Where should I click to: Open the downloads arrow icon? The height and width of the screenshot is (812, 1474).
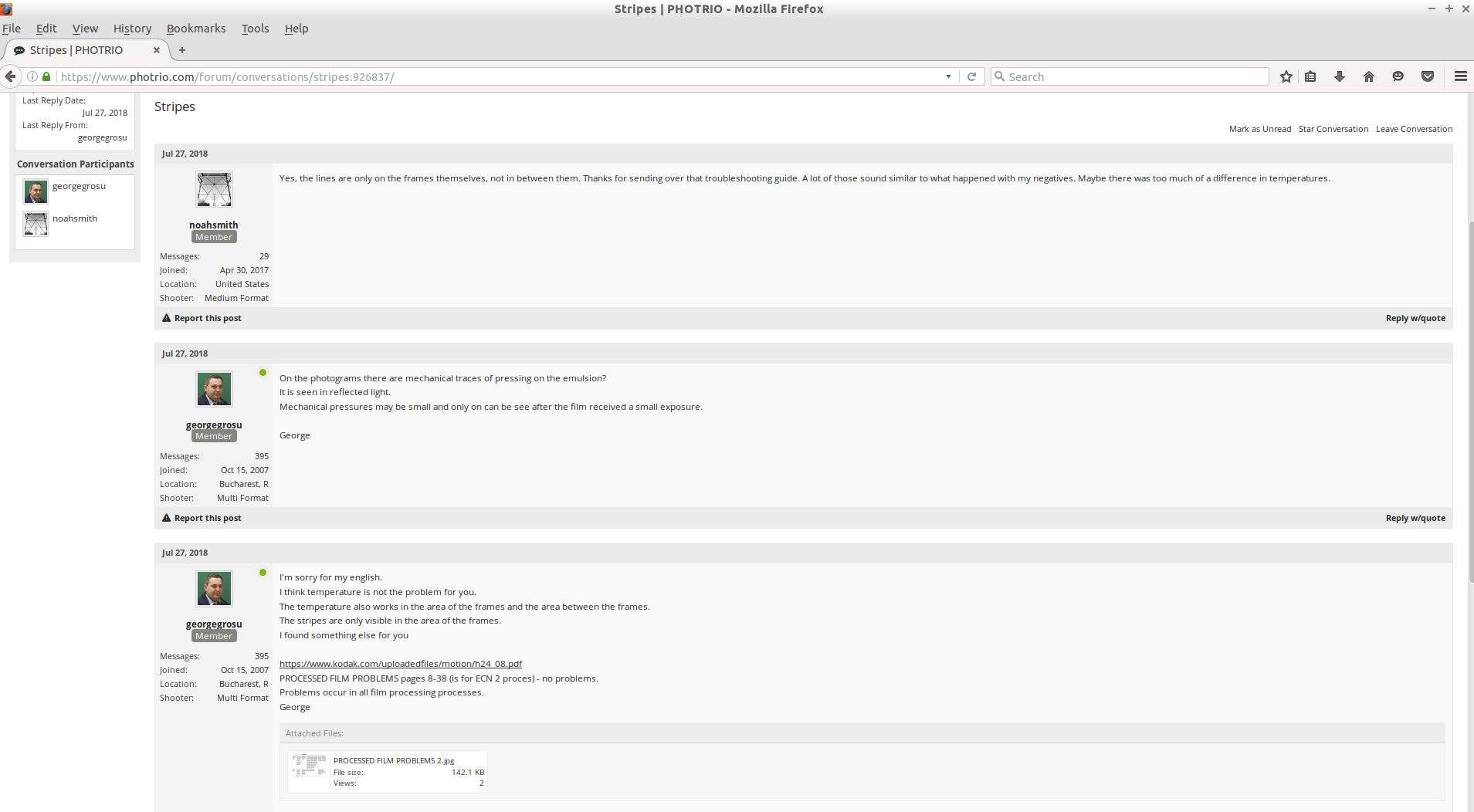tap(1340, 76)
